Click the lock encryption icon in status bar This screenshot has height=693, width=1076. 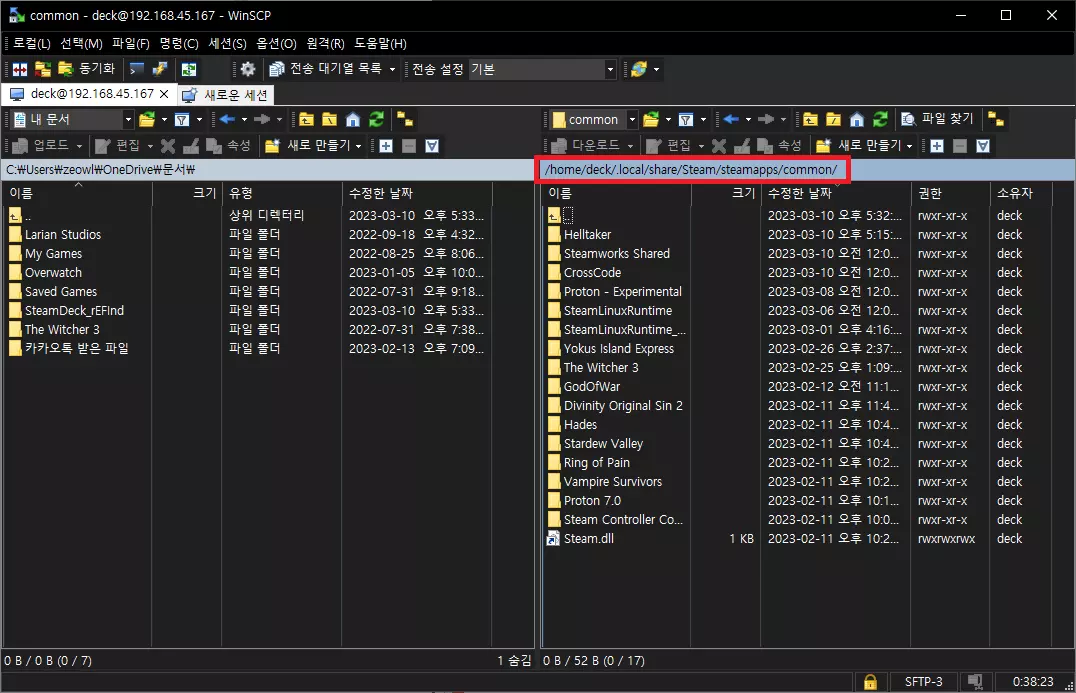click(x=870, y=682)
